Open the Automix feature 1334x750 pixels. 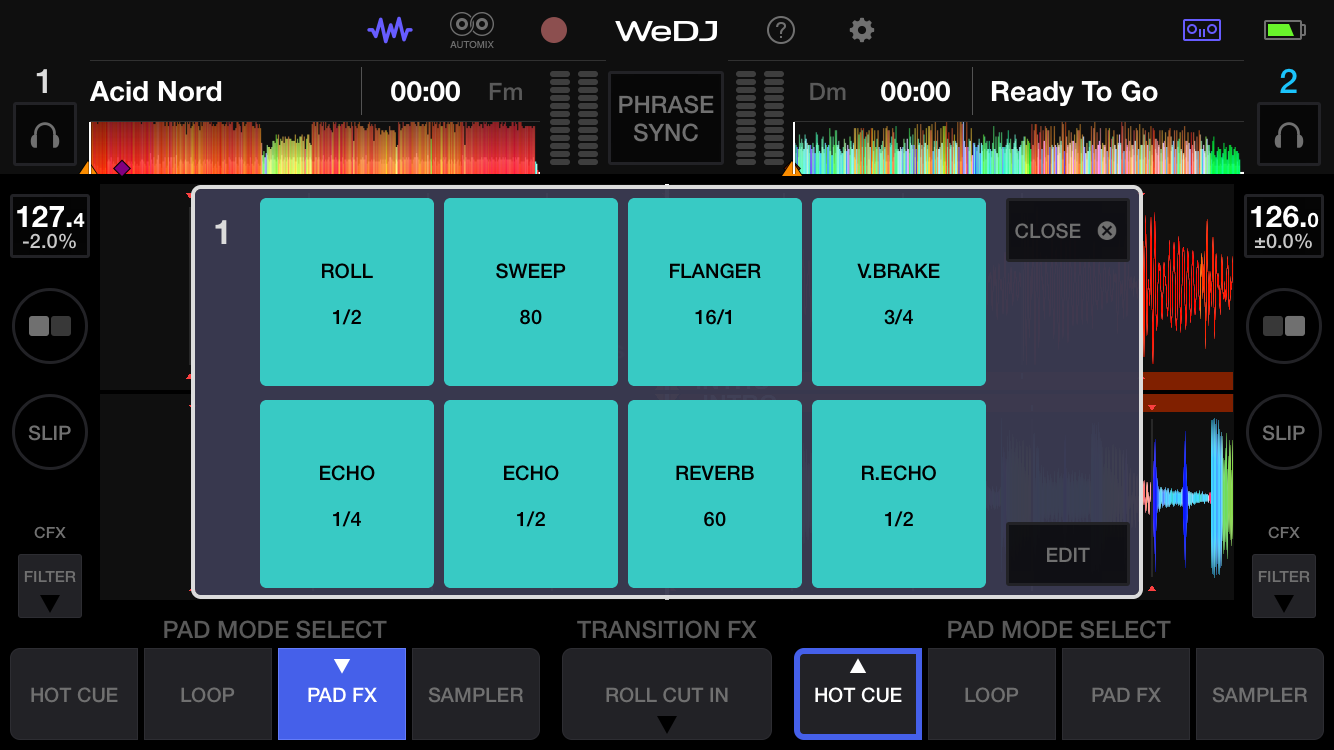[472, 30]
